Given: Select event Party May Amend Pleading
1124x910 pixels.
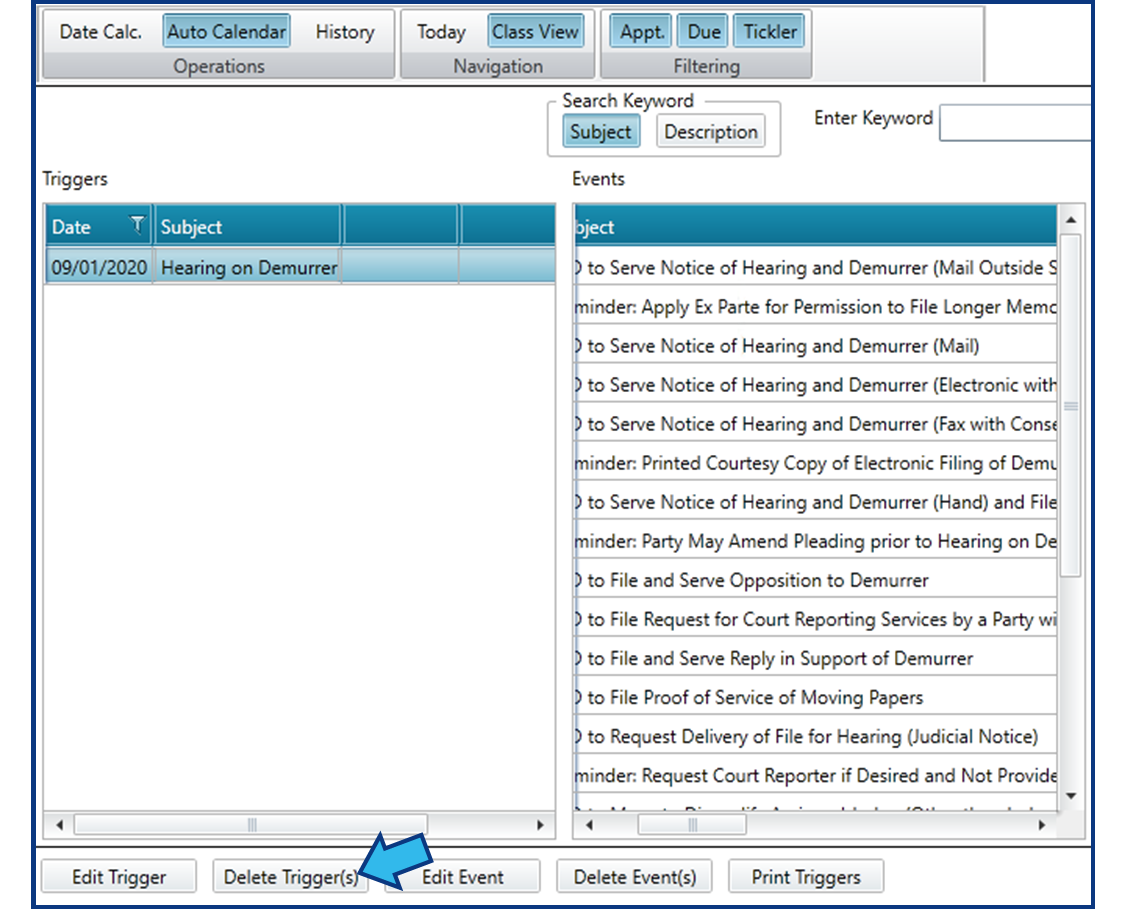Looking at the screenshot, I should click(816, 541).
